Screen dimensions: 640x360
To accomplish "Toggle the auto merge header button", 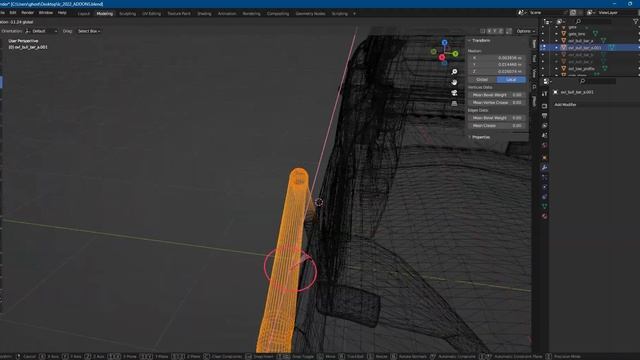I will (x=509, y=31).
